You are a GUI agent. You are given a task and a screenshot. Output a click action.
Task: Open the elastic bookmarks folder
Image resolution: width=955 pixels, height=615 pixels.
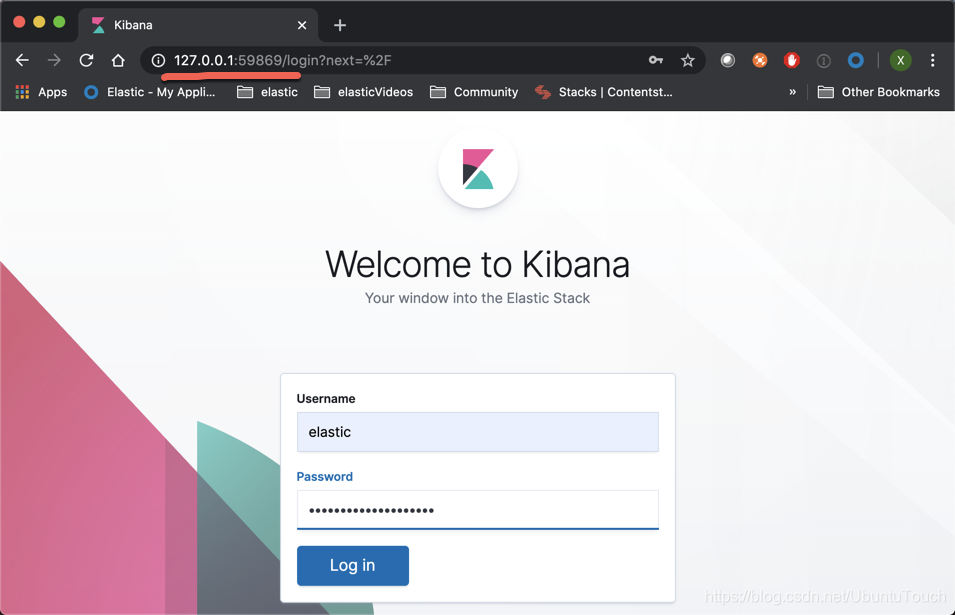pyautogui.click(x=267, y=92)
